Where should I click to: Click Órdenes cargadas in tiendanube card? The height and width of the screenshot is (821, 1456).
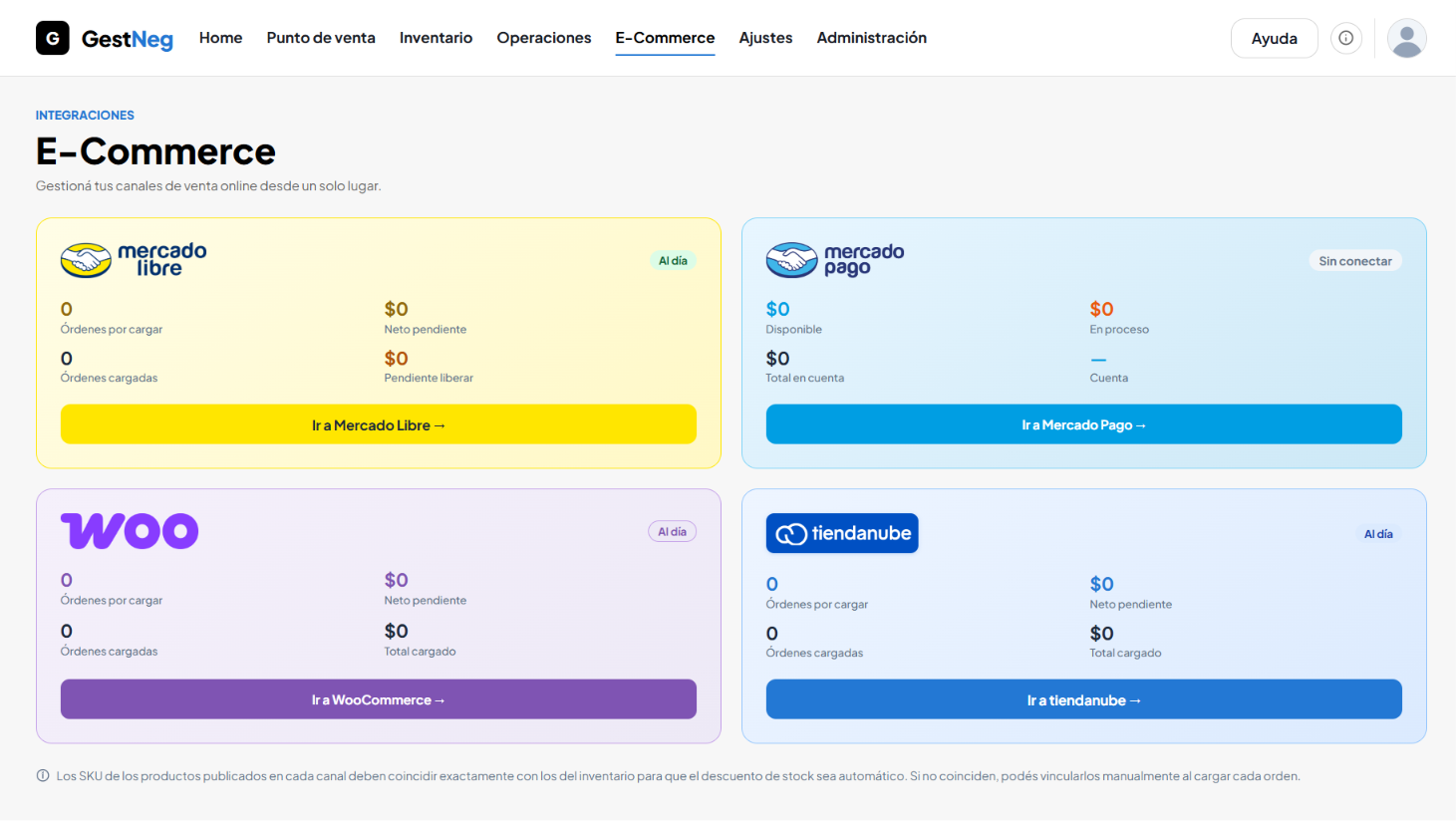[x=815, y=654]
